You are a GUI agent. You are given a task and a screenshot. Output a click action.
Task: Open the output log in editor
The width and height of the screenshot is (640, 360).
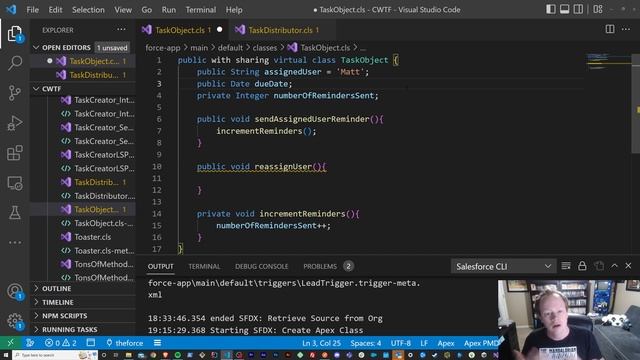pyautogui.click(x=599, y=266)
